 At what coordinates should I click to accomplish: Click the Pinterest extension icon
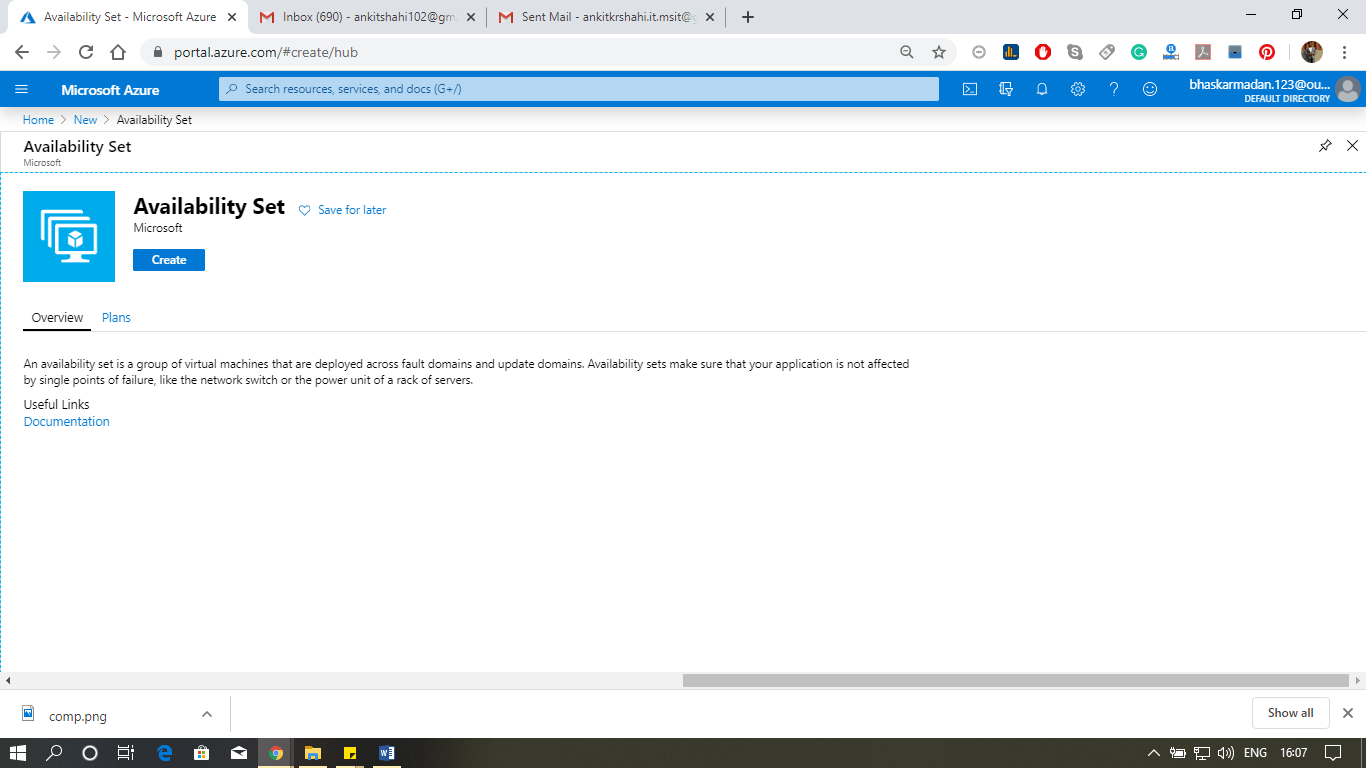(1267, 52)
